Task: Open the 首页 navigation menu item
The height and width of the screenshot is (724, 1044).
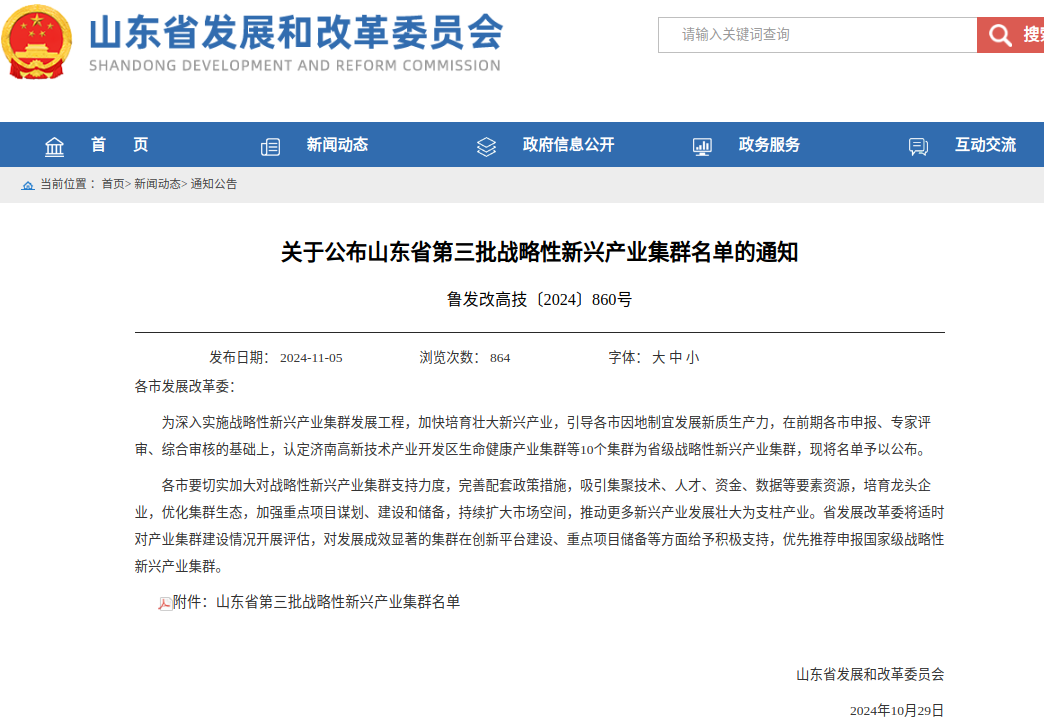Action: (x=119, y=145)
